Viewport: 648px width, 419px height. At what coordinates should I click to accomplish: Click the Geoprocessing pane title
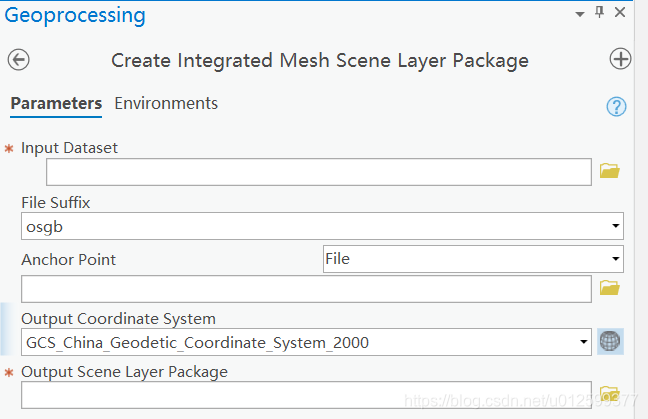[x=75, y=16]
